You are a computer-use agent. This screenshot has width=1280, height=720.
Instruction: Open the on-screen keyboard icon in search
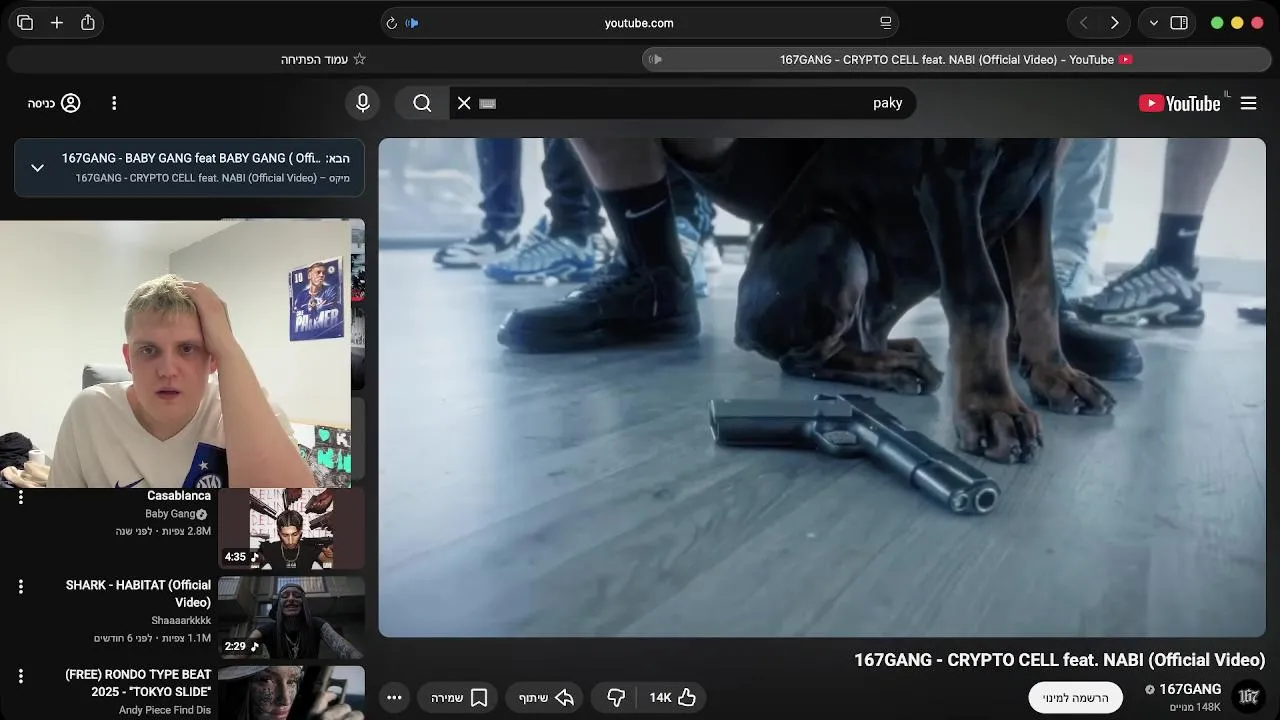point(488,103)
